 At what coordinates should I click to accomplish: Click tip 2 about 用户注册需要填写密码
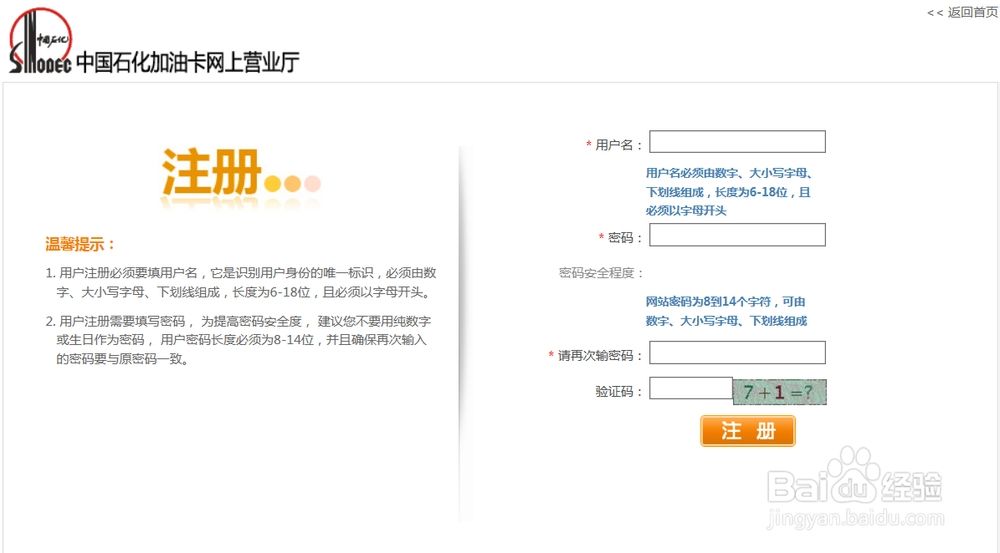tap(239, 340)
